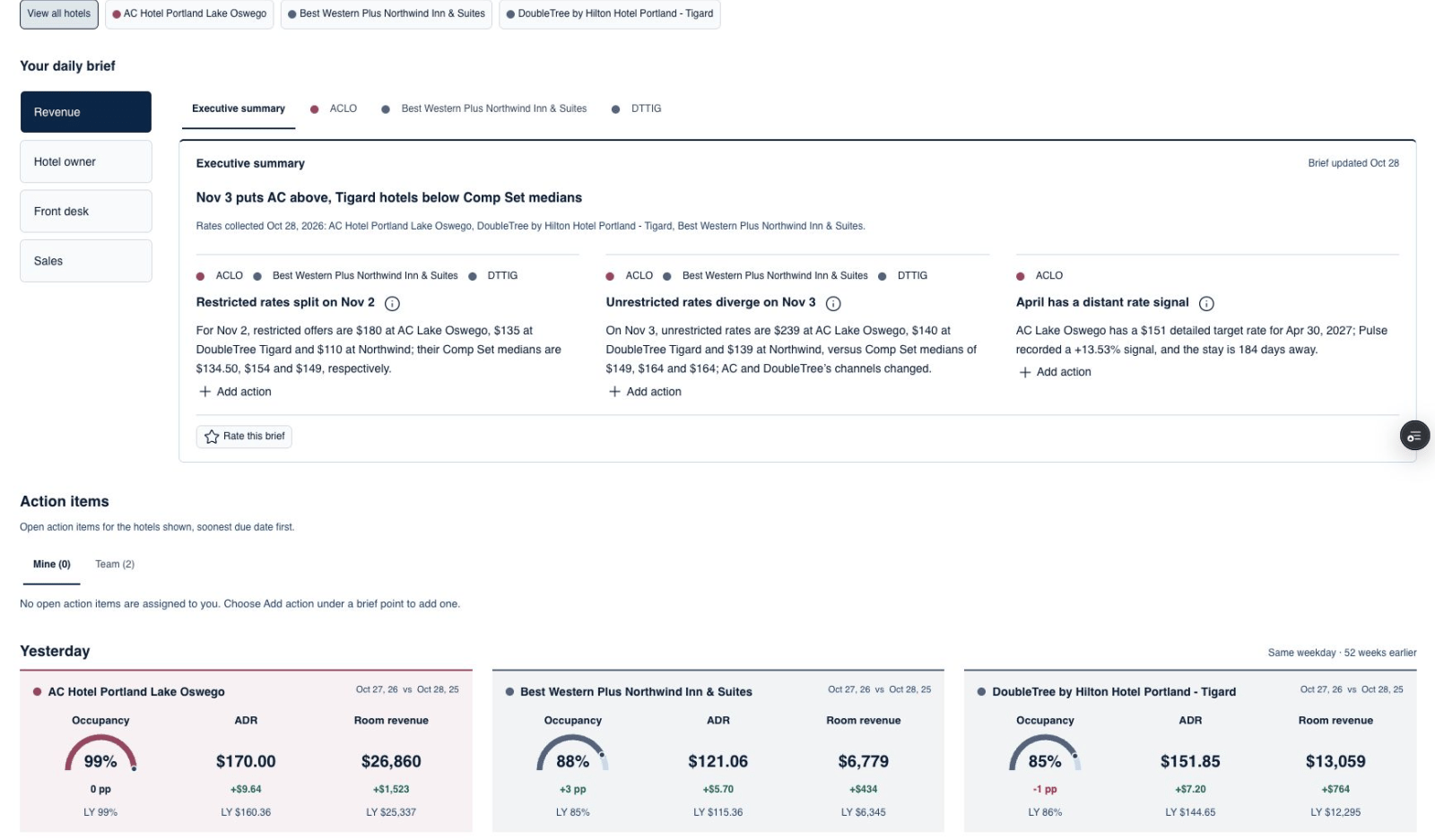Click the Nov 3 brief headline

[389, 198]
